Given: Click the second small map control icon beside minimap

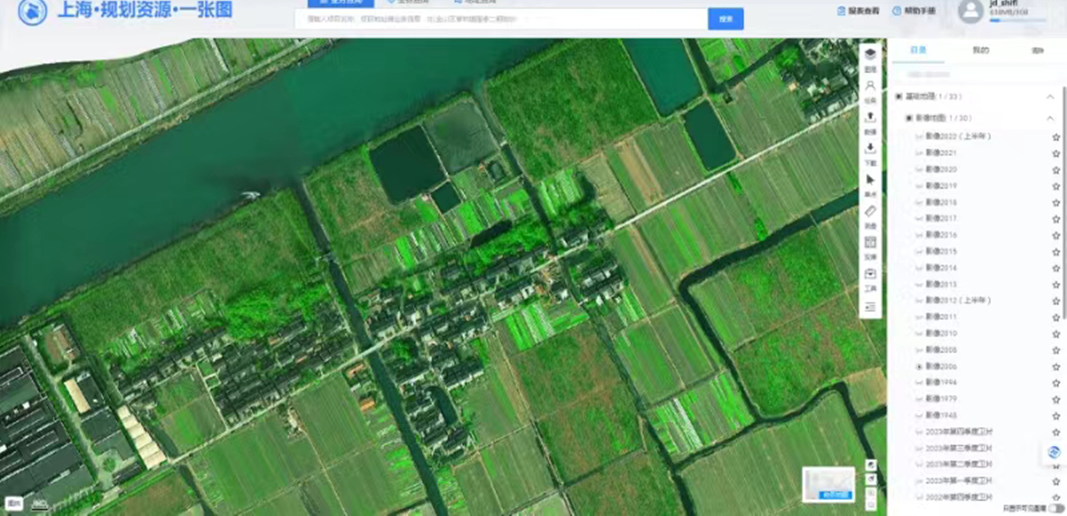Looking at the screenshot, I should pos(870,479).
